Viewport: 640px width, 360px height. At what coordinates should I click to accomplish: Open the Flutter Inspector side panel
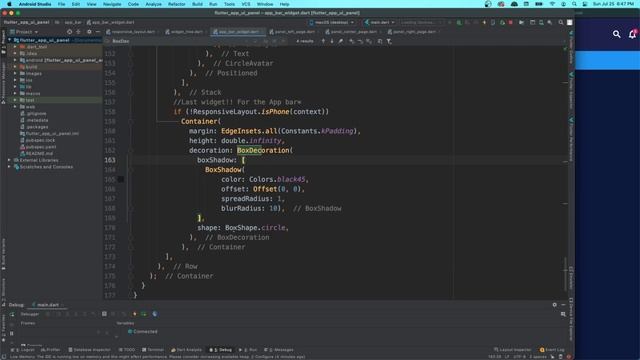click(571, 90)
